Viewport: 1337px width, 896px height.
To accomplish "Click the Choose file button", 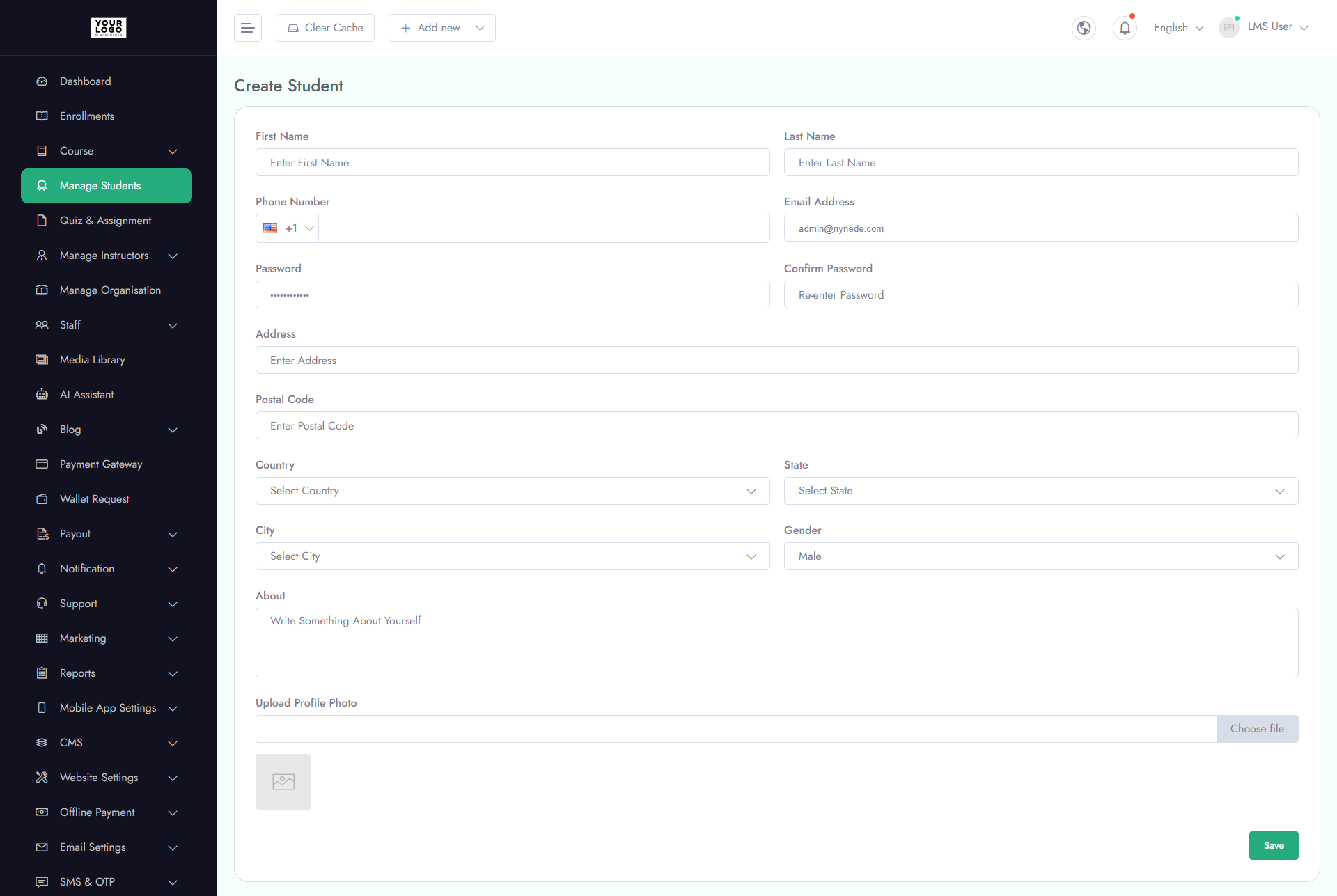I will (x=1257, y=729).
